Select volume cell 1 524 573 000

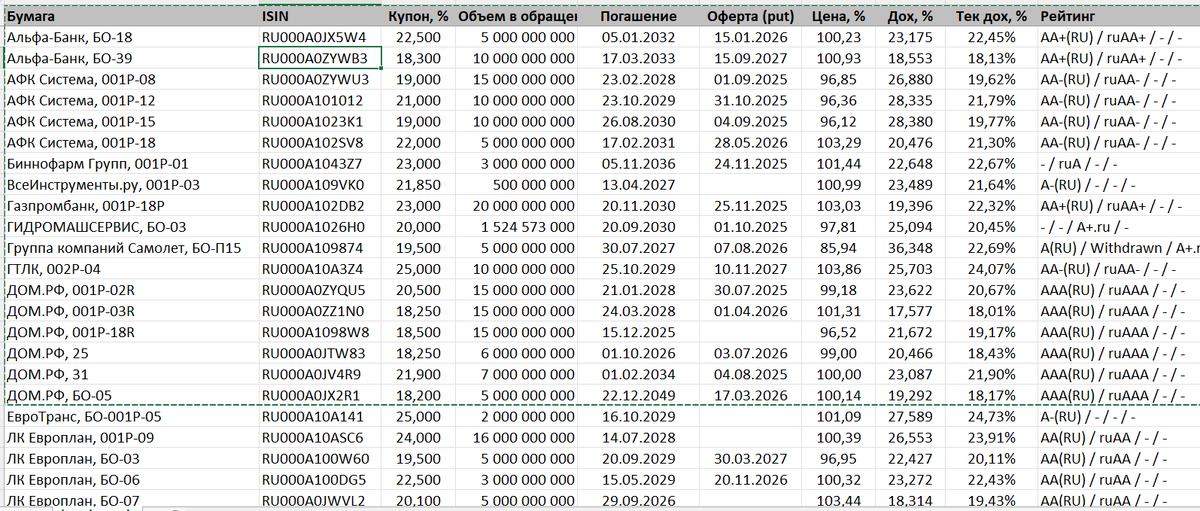515,227
